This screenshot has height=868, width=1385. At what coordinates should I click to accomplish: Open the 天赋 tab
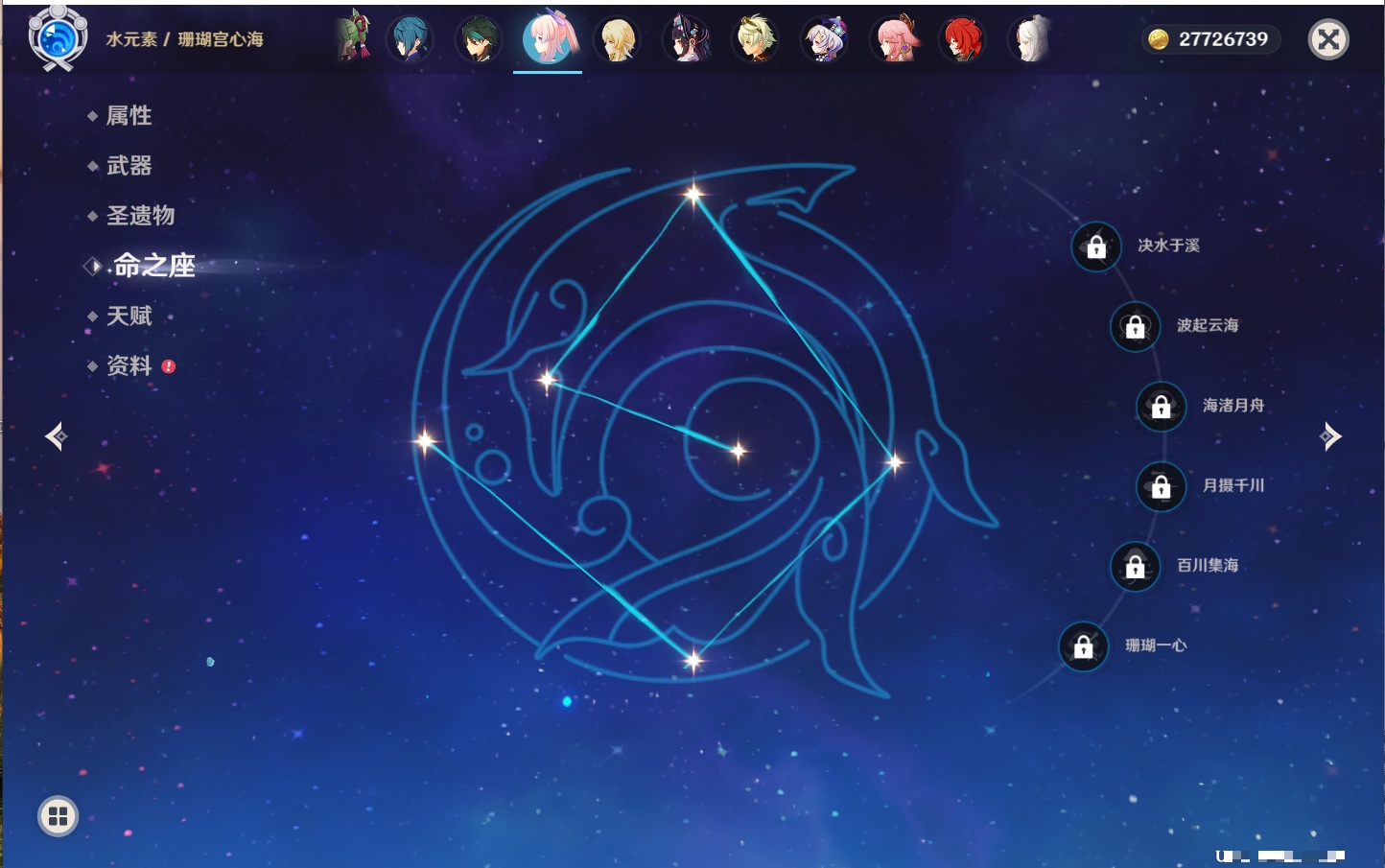click(129, 316)
